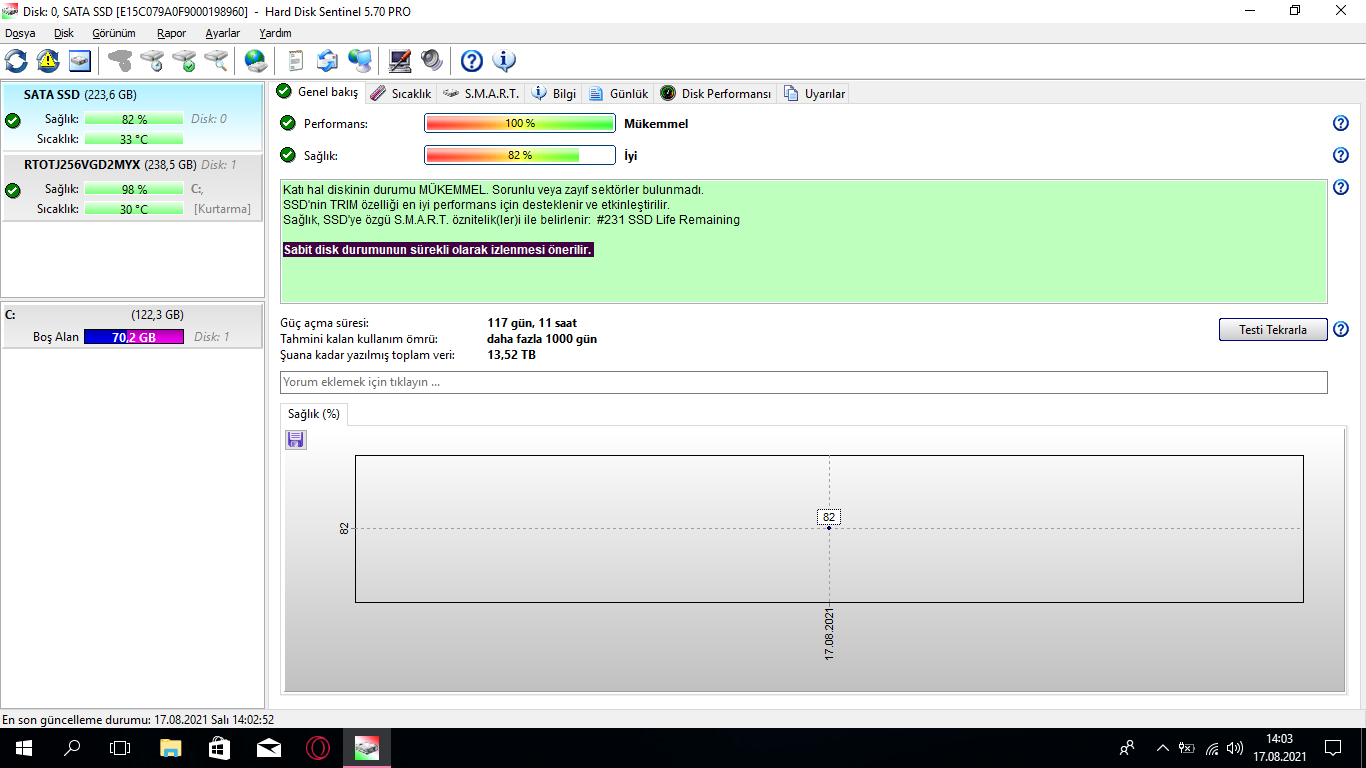Click the globe and monitor toolbar icon
This screenshot has height=768, width=1366.
point(360,61)
